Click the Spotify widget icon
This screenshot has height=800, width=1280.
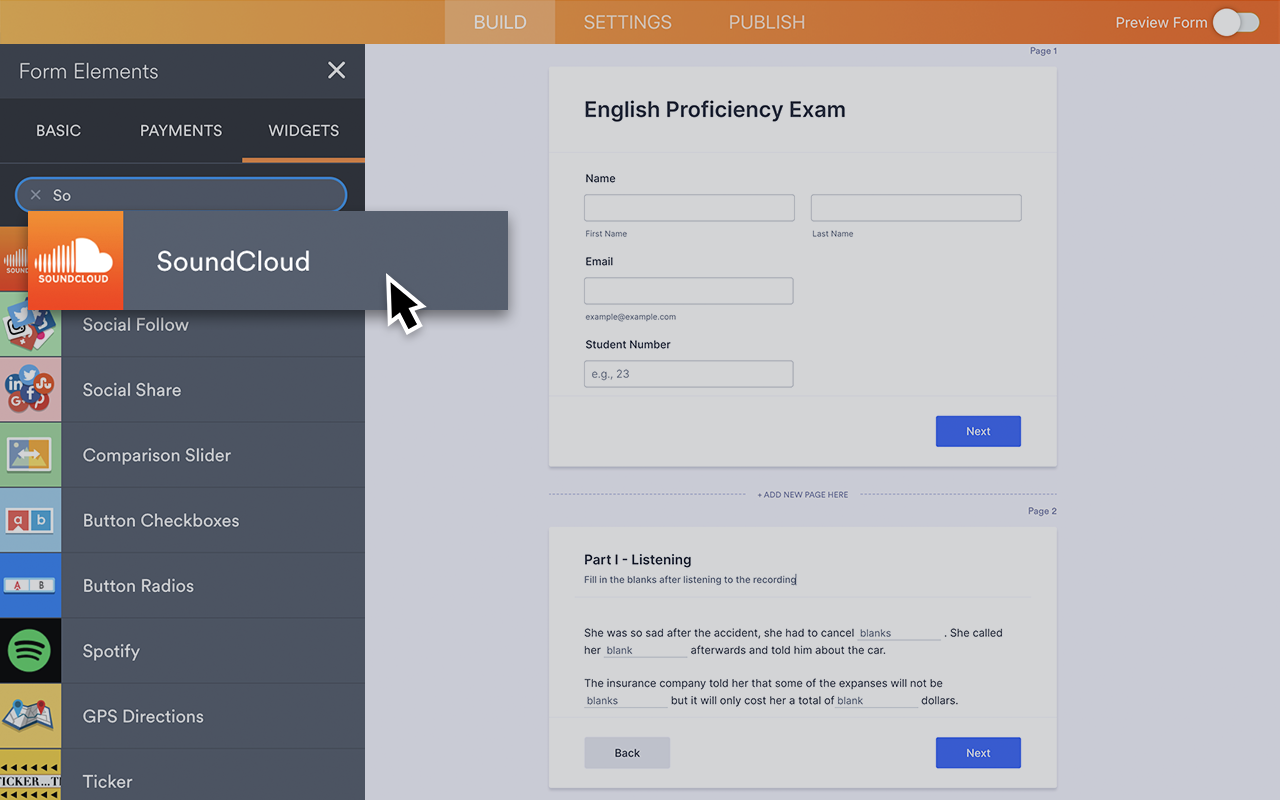pyautogui.click(x=30, y=650)
